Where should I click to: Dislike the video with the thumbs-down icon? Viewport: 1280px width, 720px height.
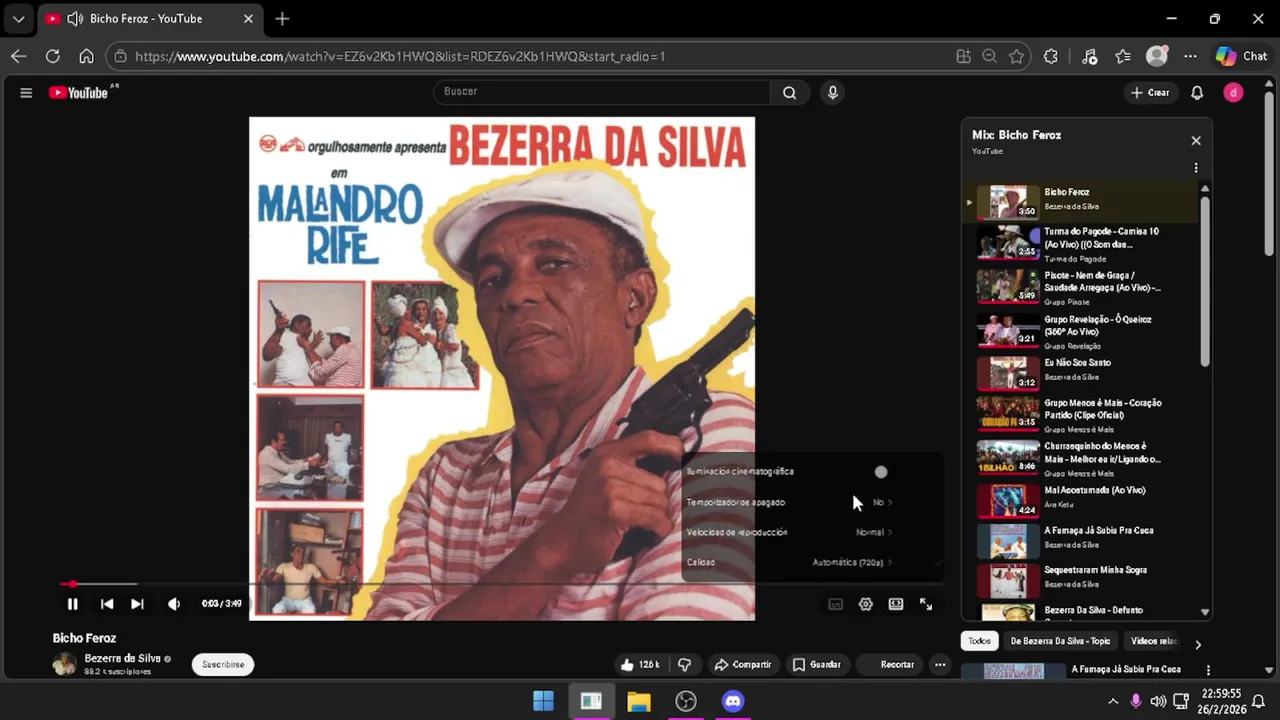pos(684,664)
